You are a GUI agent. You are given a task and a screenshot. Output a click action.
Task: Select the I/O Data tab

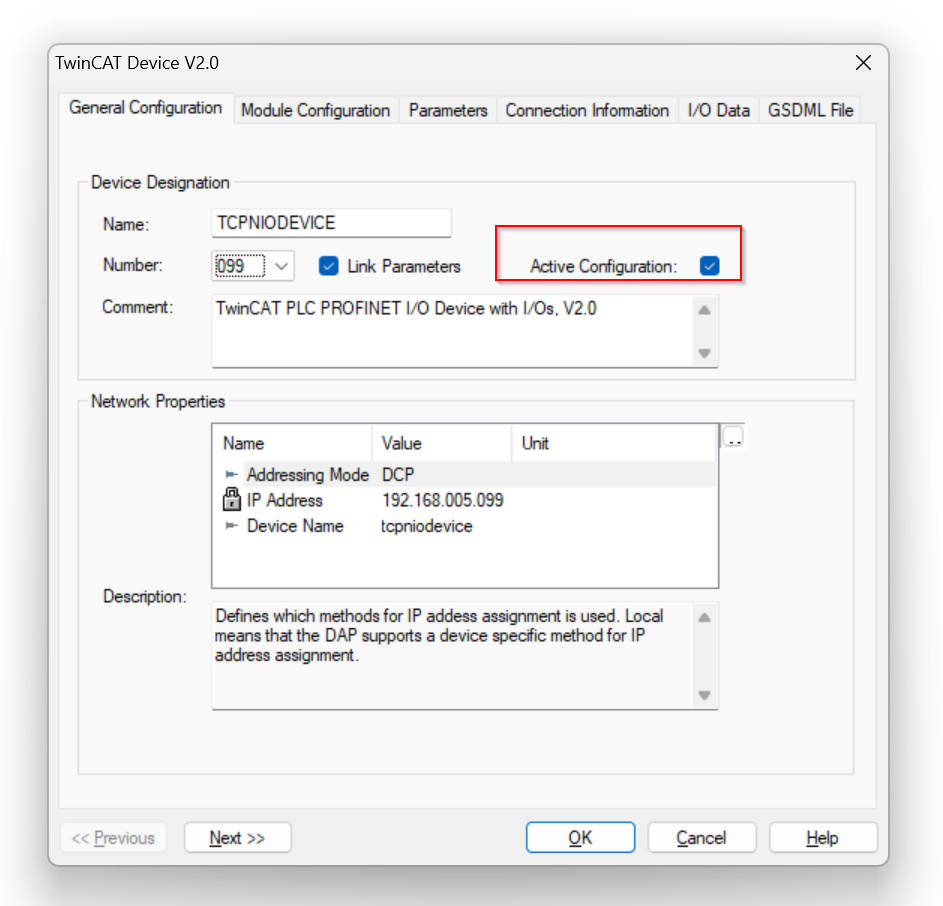click(x=719, y=110)
